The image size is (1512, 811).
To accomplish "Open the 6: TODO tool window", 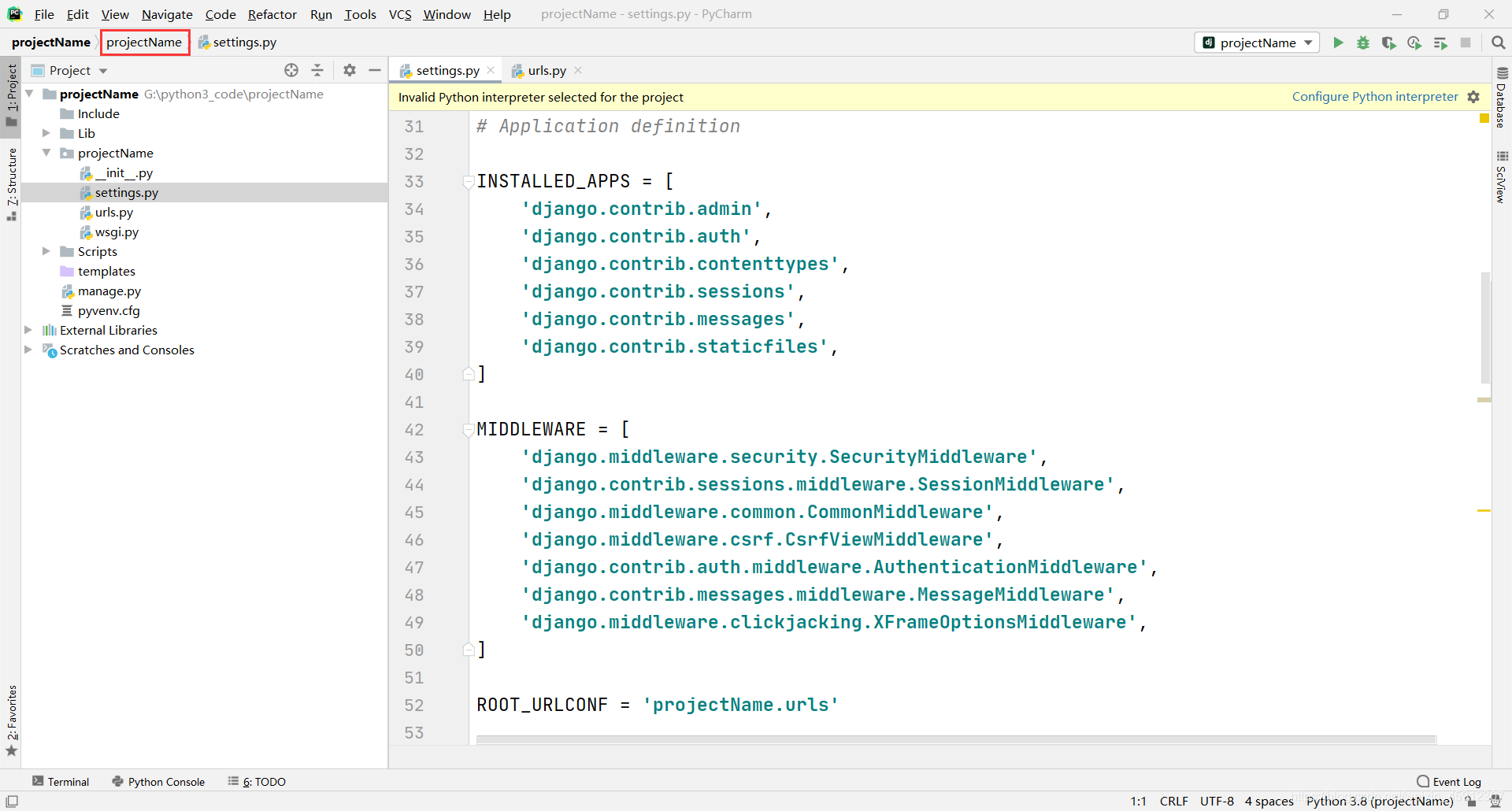I will [257, 782].
